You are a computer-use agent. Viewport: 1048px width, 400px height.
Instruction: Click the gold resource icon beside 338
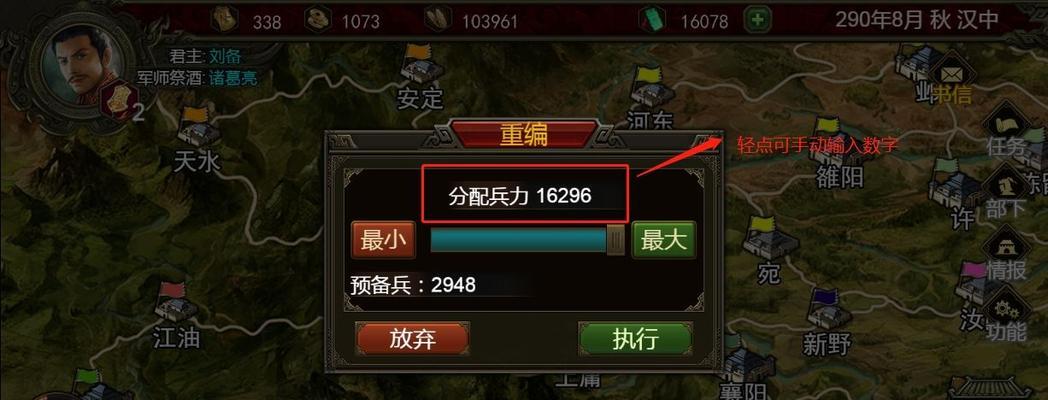pos(225,19)
